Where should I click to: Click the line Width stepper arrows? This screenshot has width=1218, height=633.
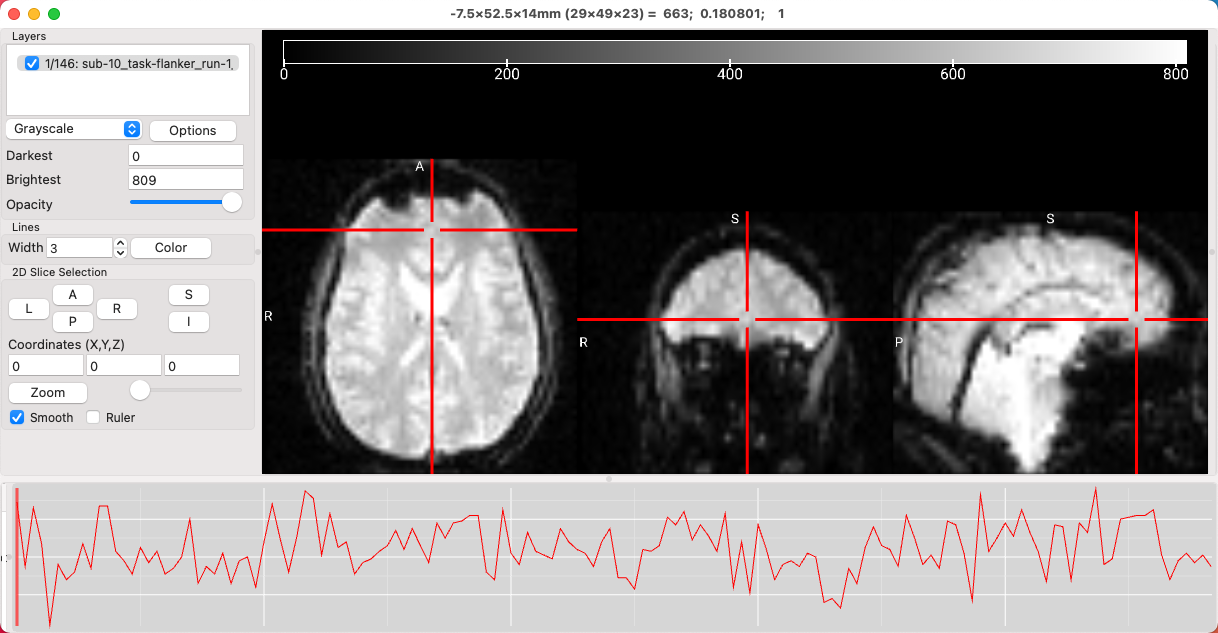pyautogui.click(x=121, y=247)
